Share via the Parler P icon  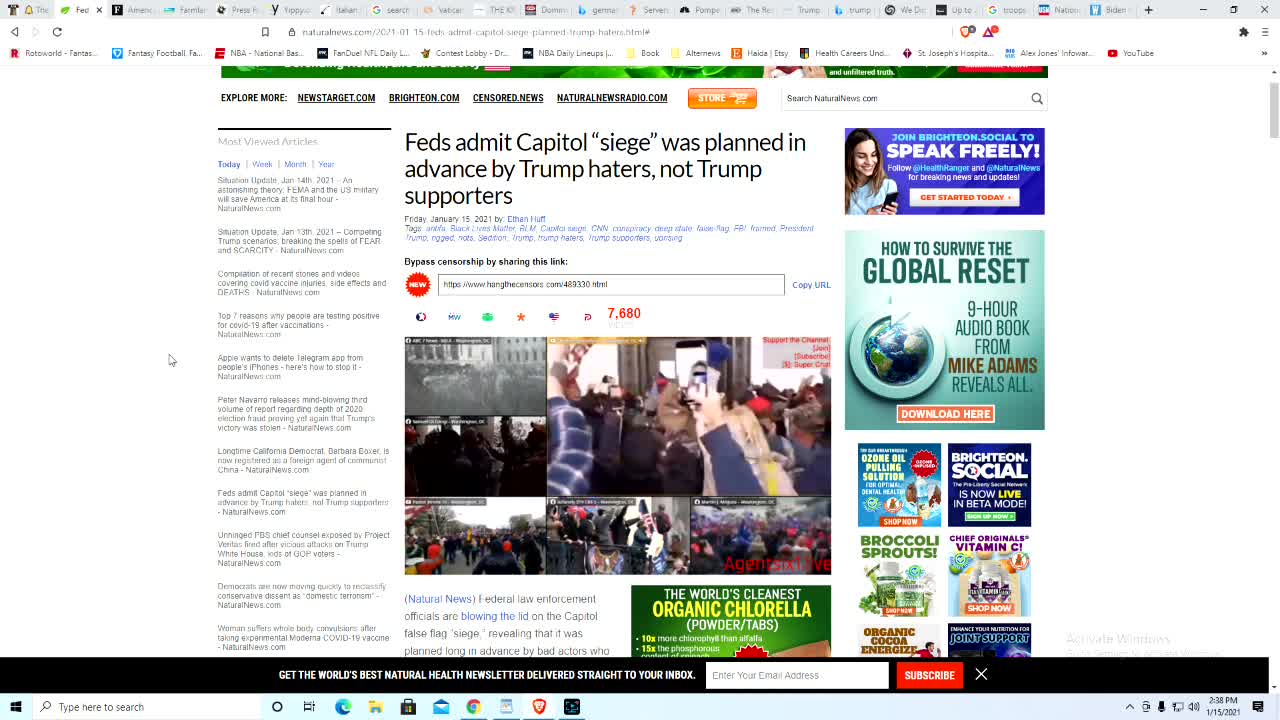point(587,317)
